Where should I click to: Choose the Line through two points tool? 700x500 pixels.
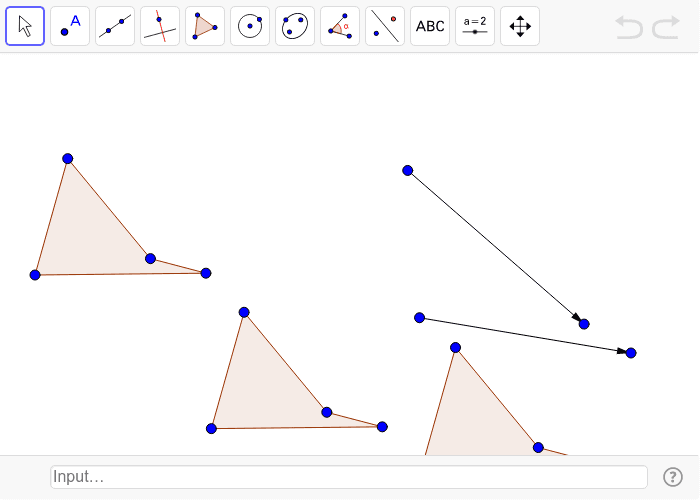pos(115,26)
